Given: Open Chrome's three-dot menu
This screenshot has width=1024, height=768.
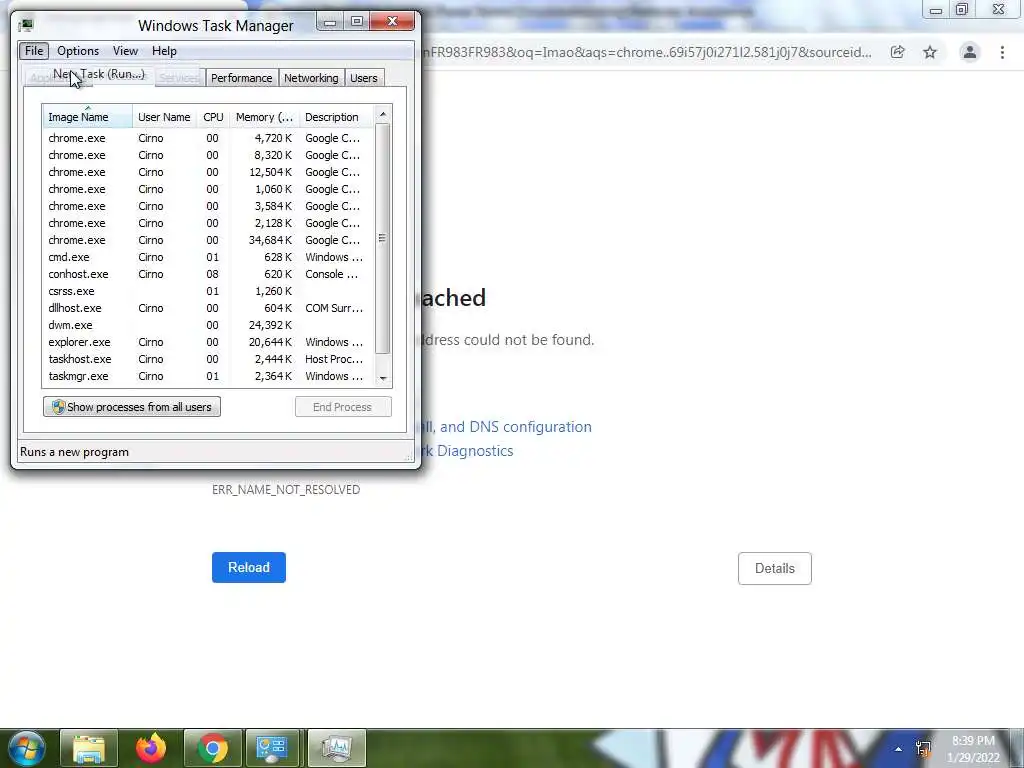Looking at the screenshot, I should coord(1002,52).
